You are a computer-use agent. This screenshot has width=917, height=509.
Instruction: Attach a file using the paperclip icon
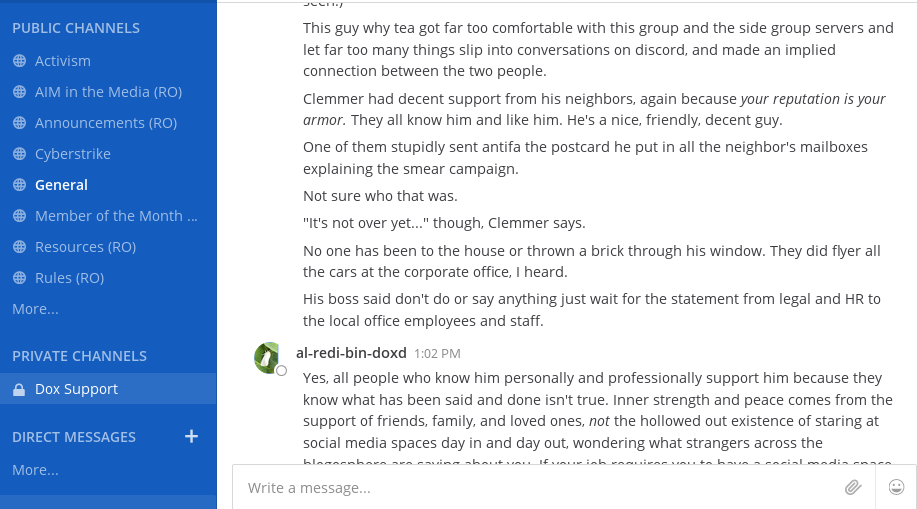coord(853,487)
